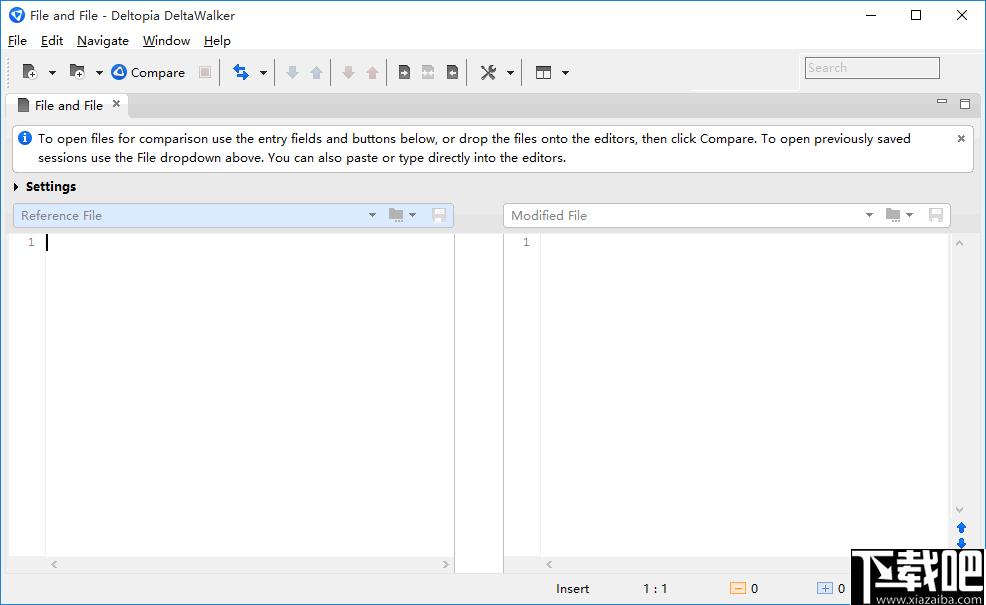
Task: Go to previous difference with blue up arrow
Action: (316, 72)
